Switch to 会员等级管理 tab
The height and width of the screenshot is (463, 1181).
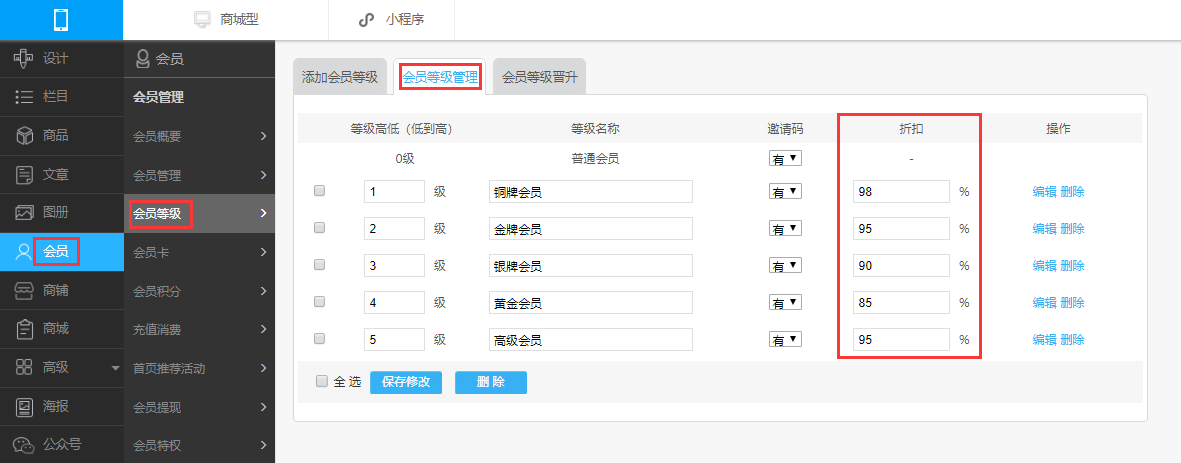(x=440, y=77)
